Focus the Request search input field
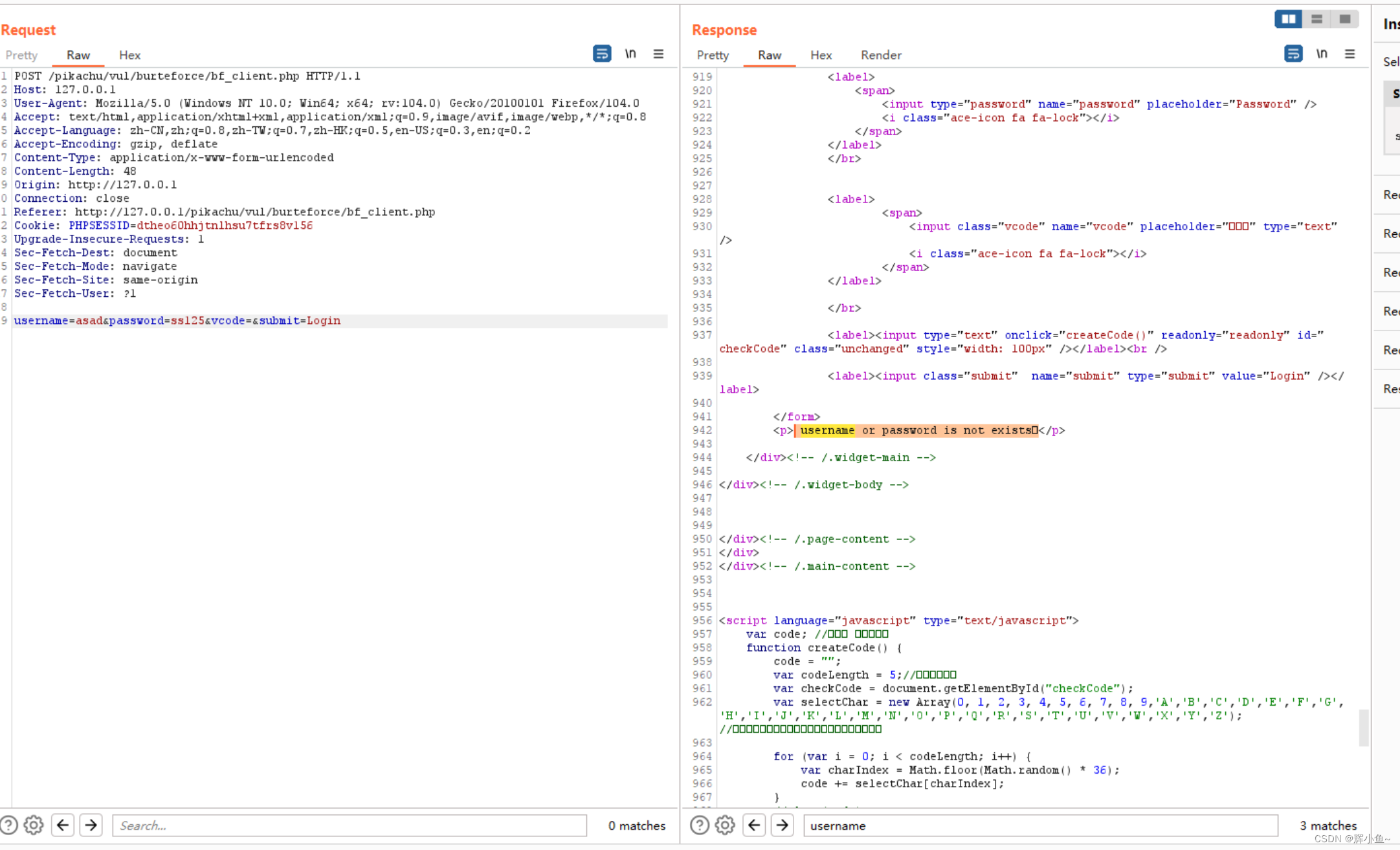 click(x=350, y=825)
